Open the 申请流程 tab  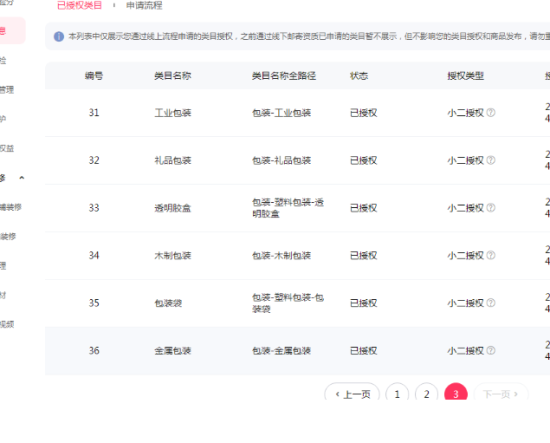pos(144,6)
